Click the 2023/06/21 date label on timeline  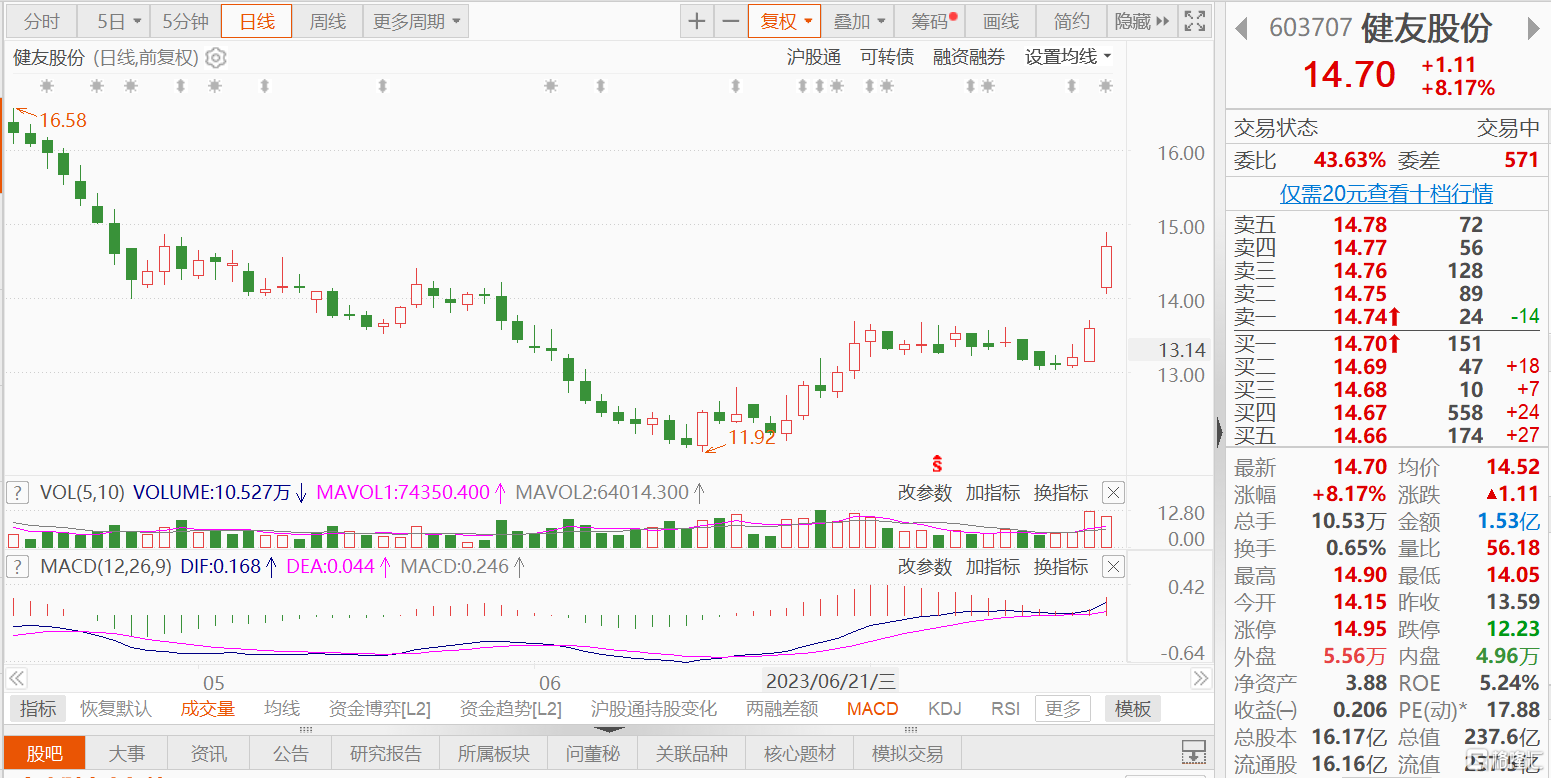click(830, 681)
